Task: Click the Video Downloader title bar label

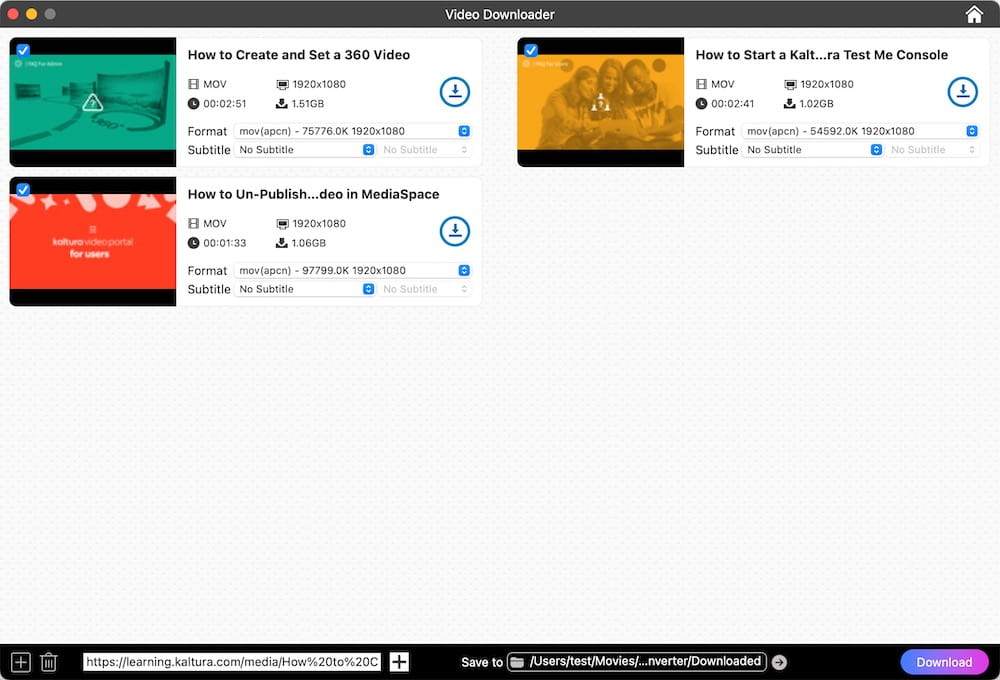Action: pos(499,14)
